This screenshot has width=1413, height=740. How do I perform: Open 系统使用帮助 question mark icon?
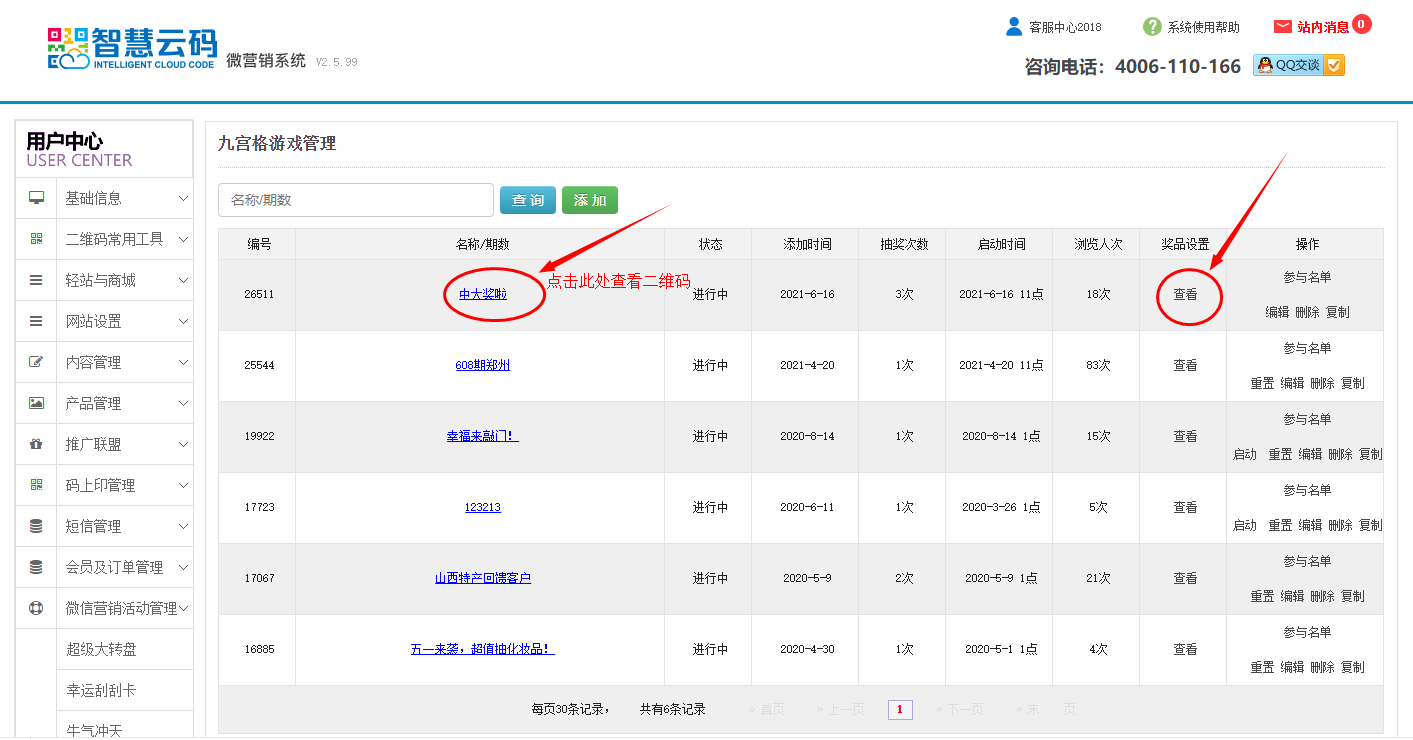pos(1152,27)
